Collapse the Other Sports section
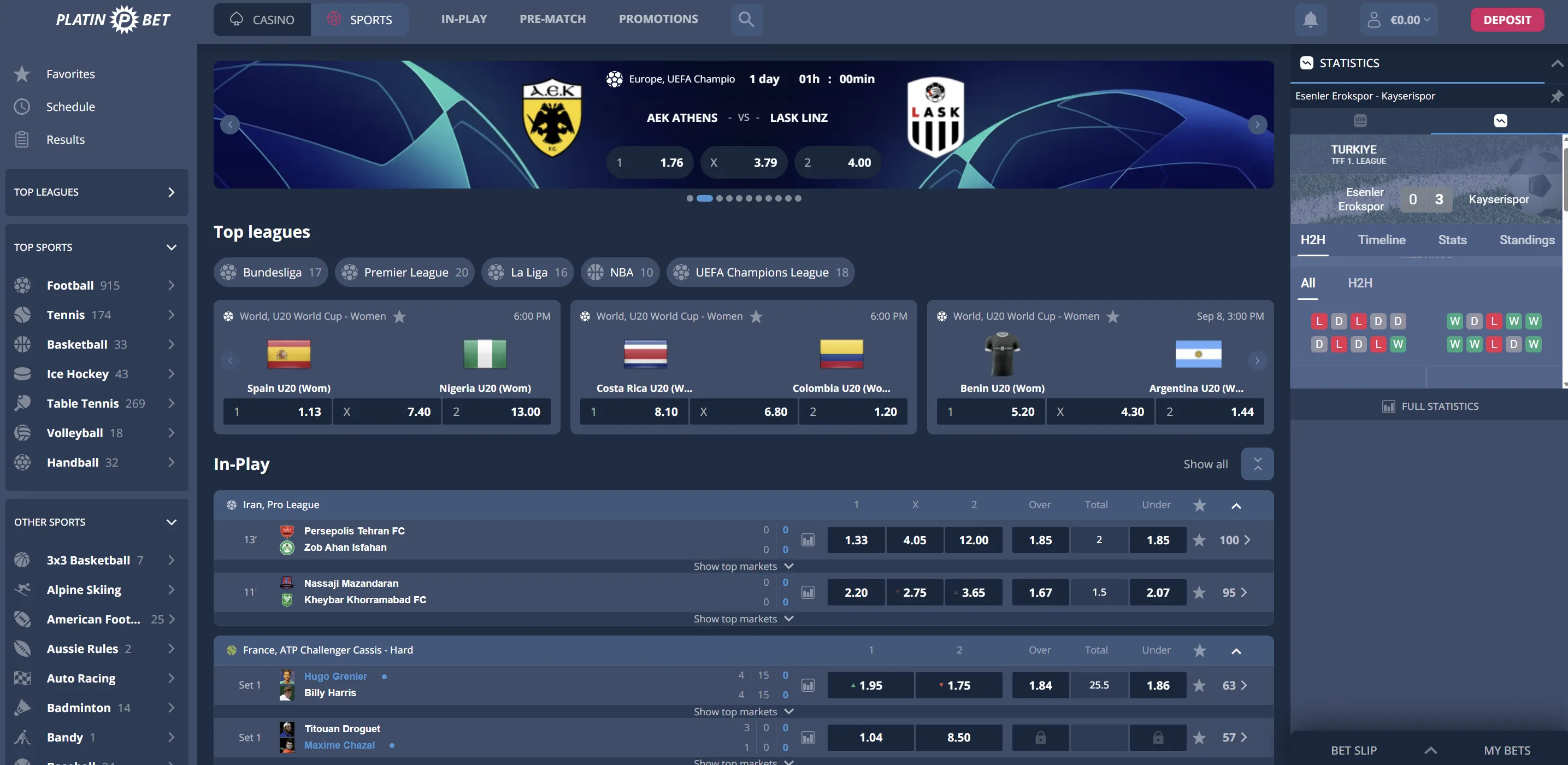Screen dimensions: 1568x765 pos(172,522)
